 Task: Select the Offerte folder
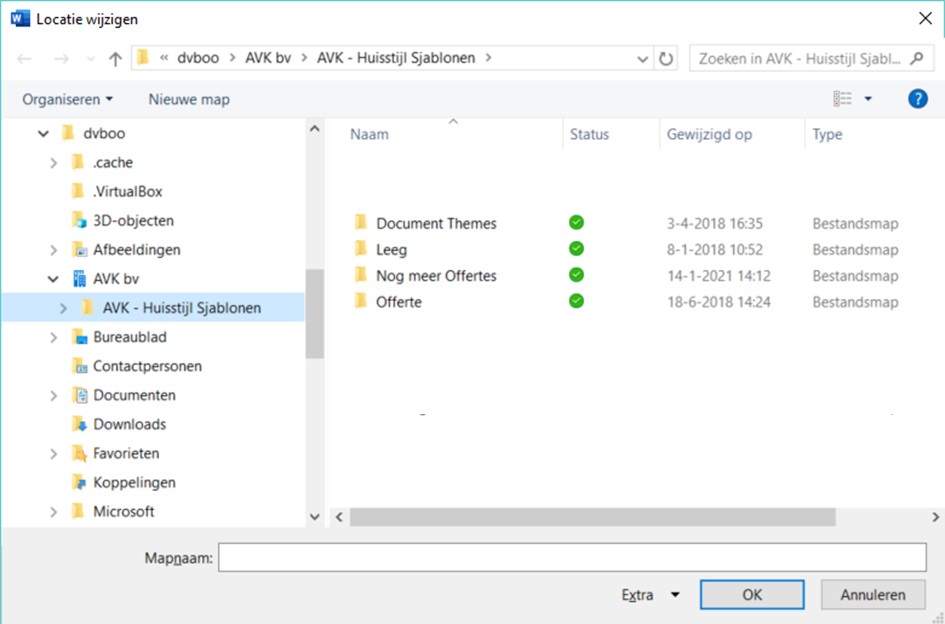click(399, 302)
